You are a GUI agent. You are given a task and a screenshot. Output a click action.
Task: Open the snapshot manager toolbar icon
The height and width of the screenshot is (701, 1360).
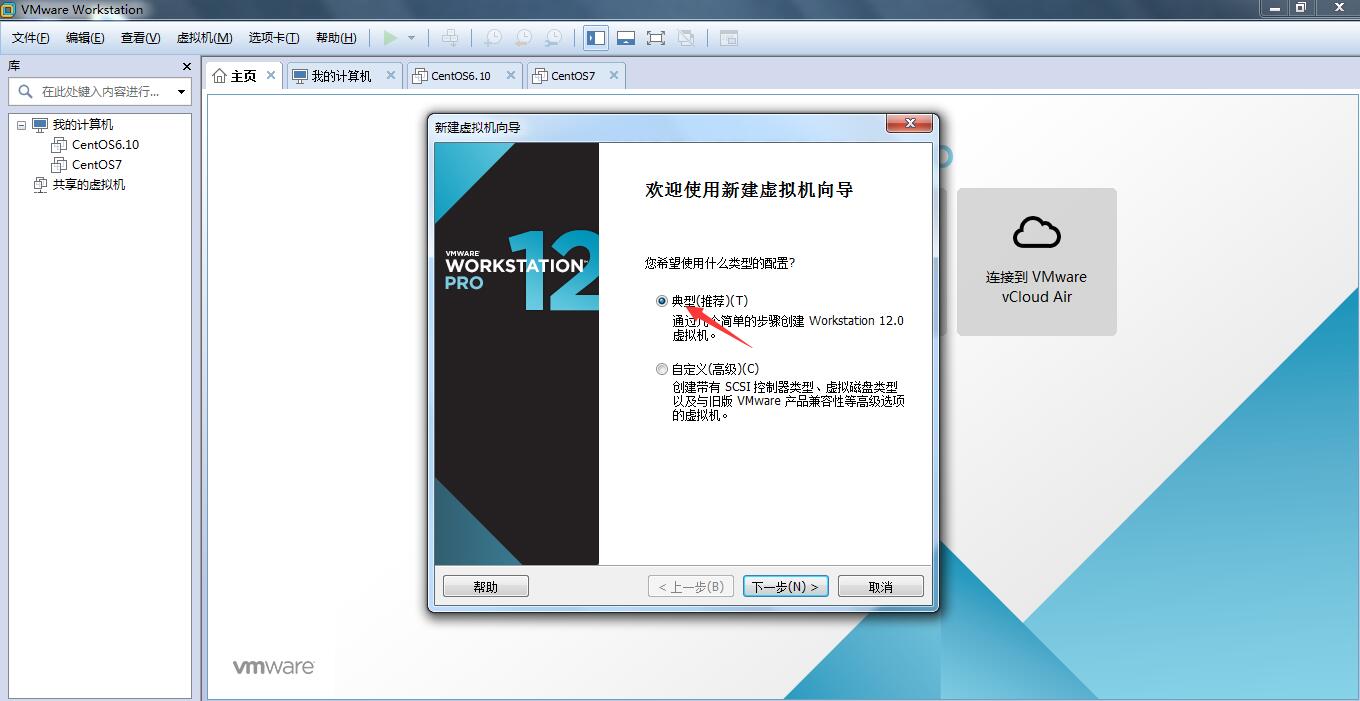click(x=553, y=38)
